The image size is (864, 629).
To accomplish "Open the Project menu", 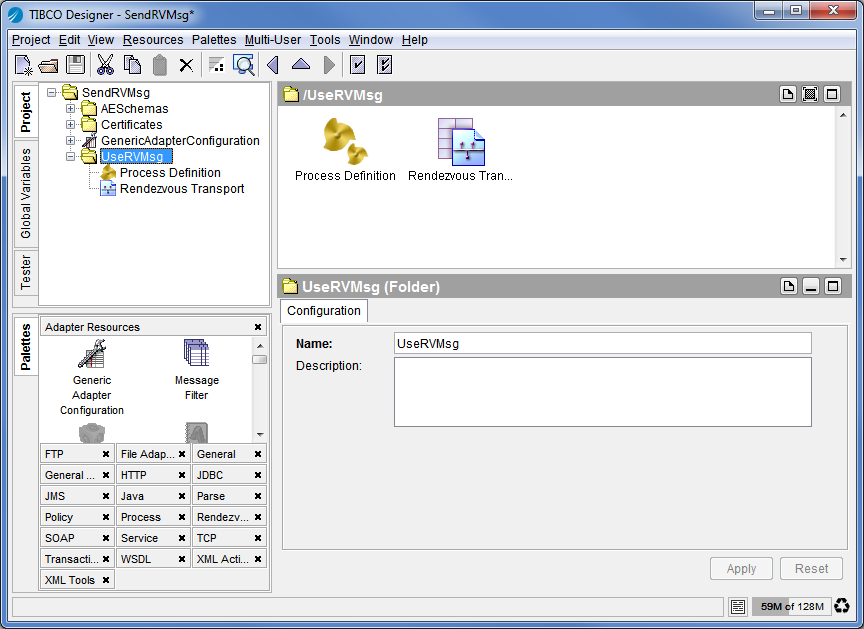I will pos(31,40).
